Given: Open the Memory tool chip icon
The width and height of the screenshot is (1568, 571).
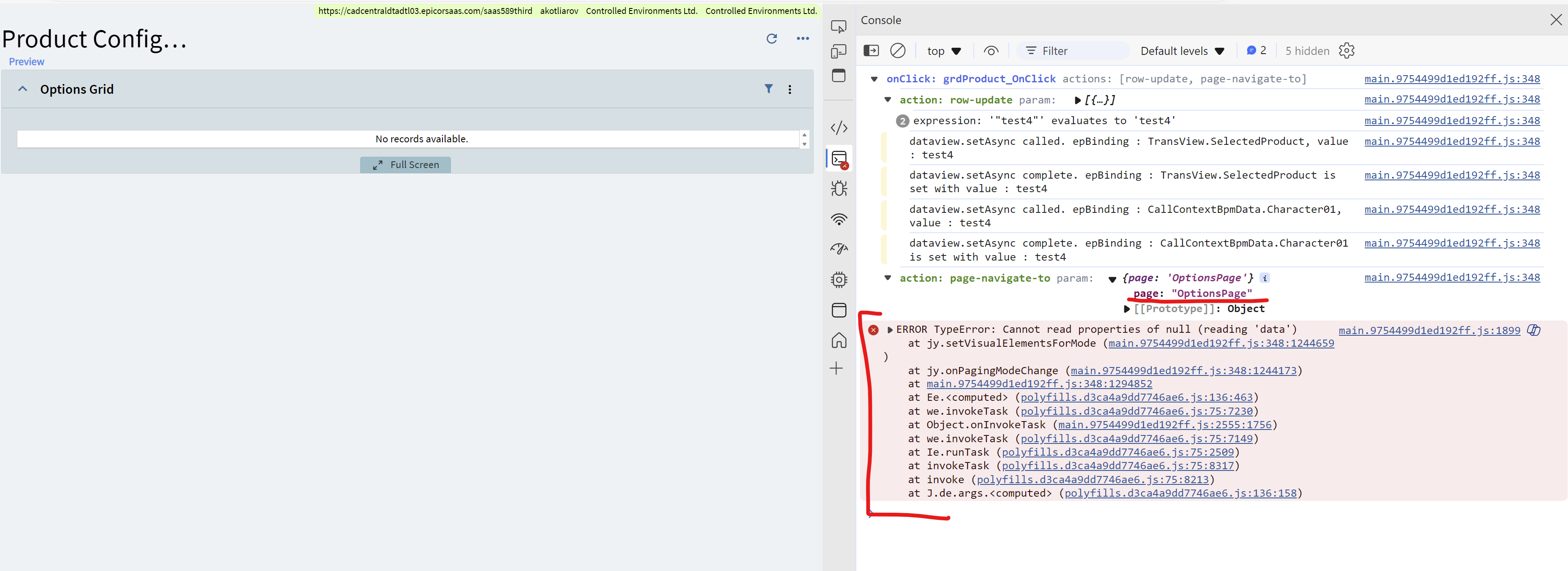Looking at the screenshot, I should point(839,280).
